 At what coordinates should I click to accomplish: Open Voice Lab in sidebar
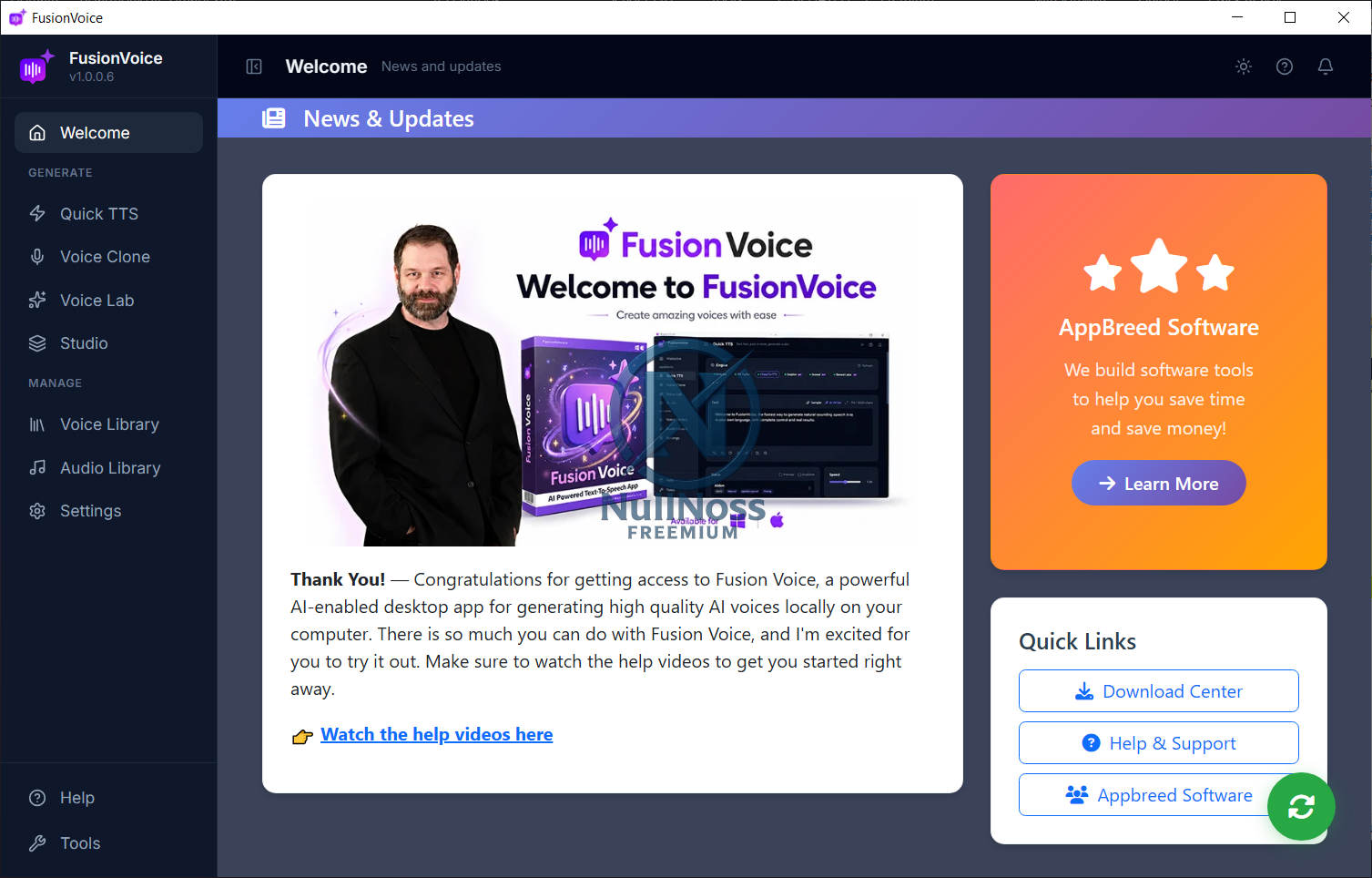[x=108, y=301]
